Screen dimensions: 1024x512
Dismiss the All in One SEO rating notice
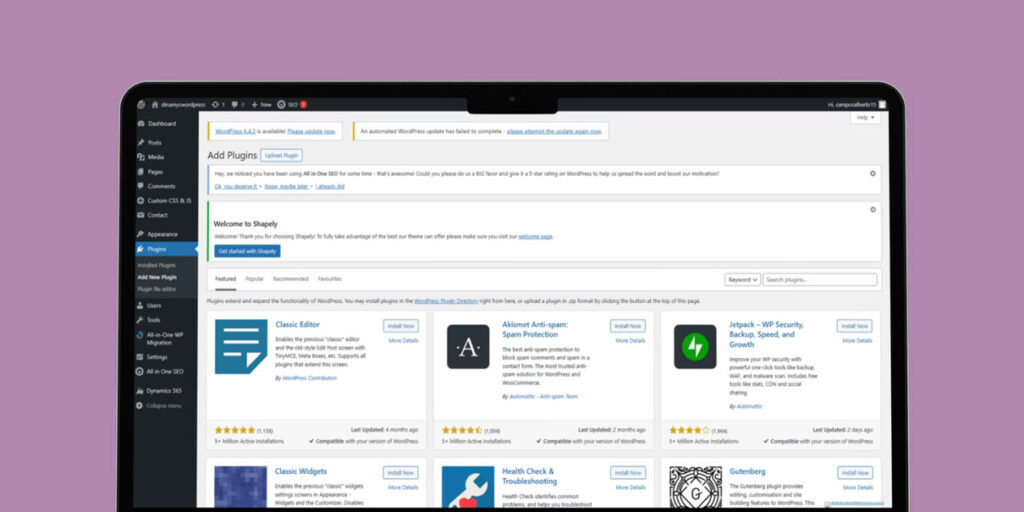pos(872,174)
